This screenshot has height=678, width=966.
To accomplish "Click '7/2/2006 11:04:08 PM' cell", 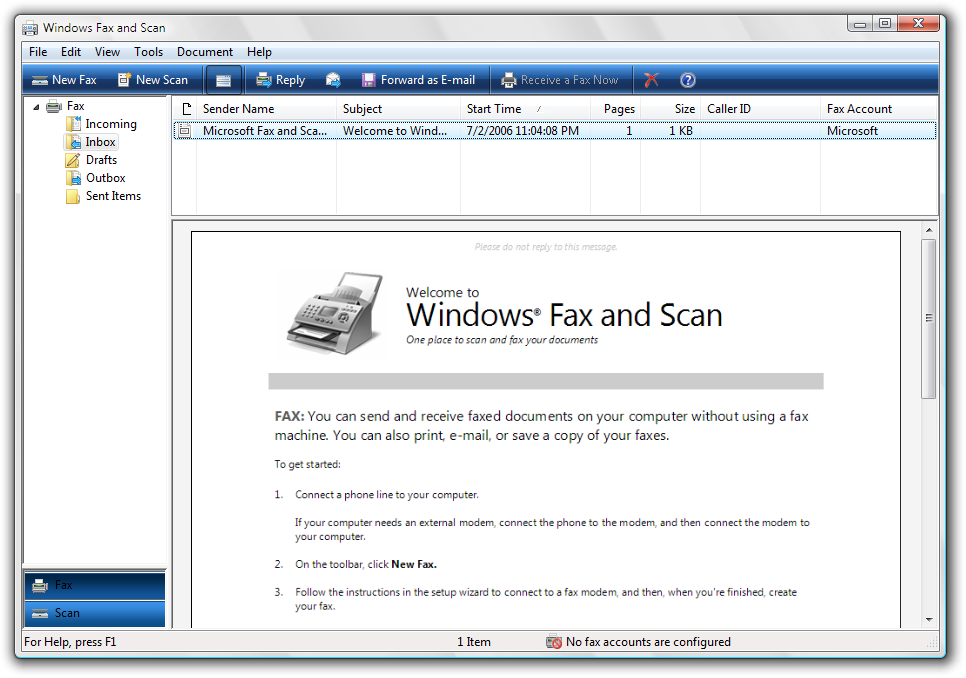I will tap(522, 131).
